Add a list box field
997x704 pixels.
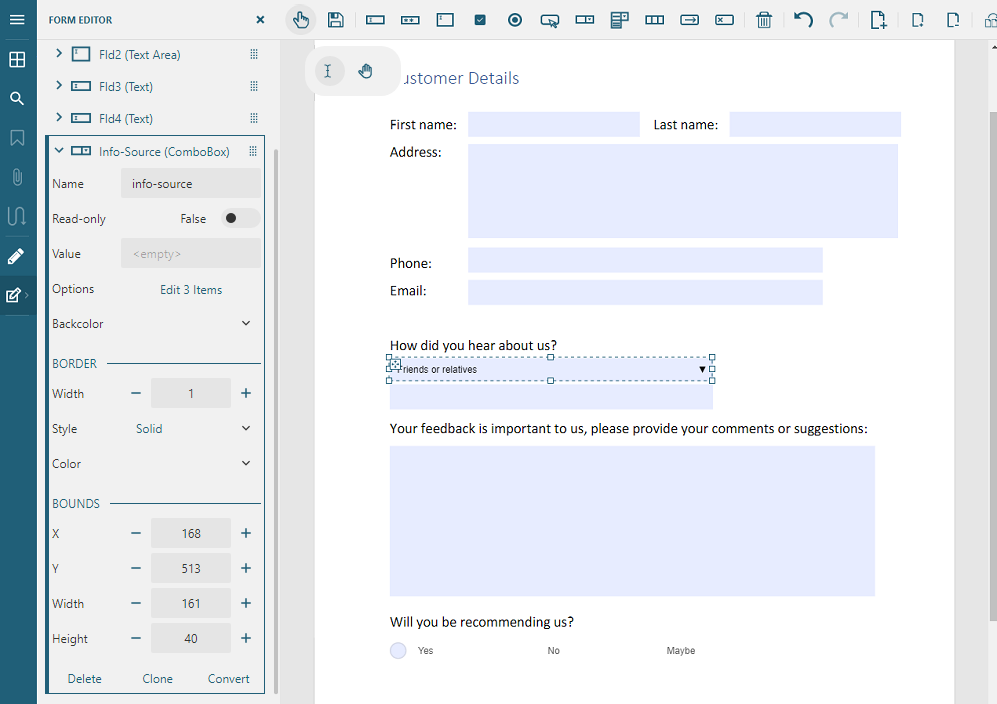point(619,20)
